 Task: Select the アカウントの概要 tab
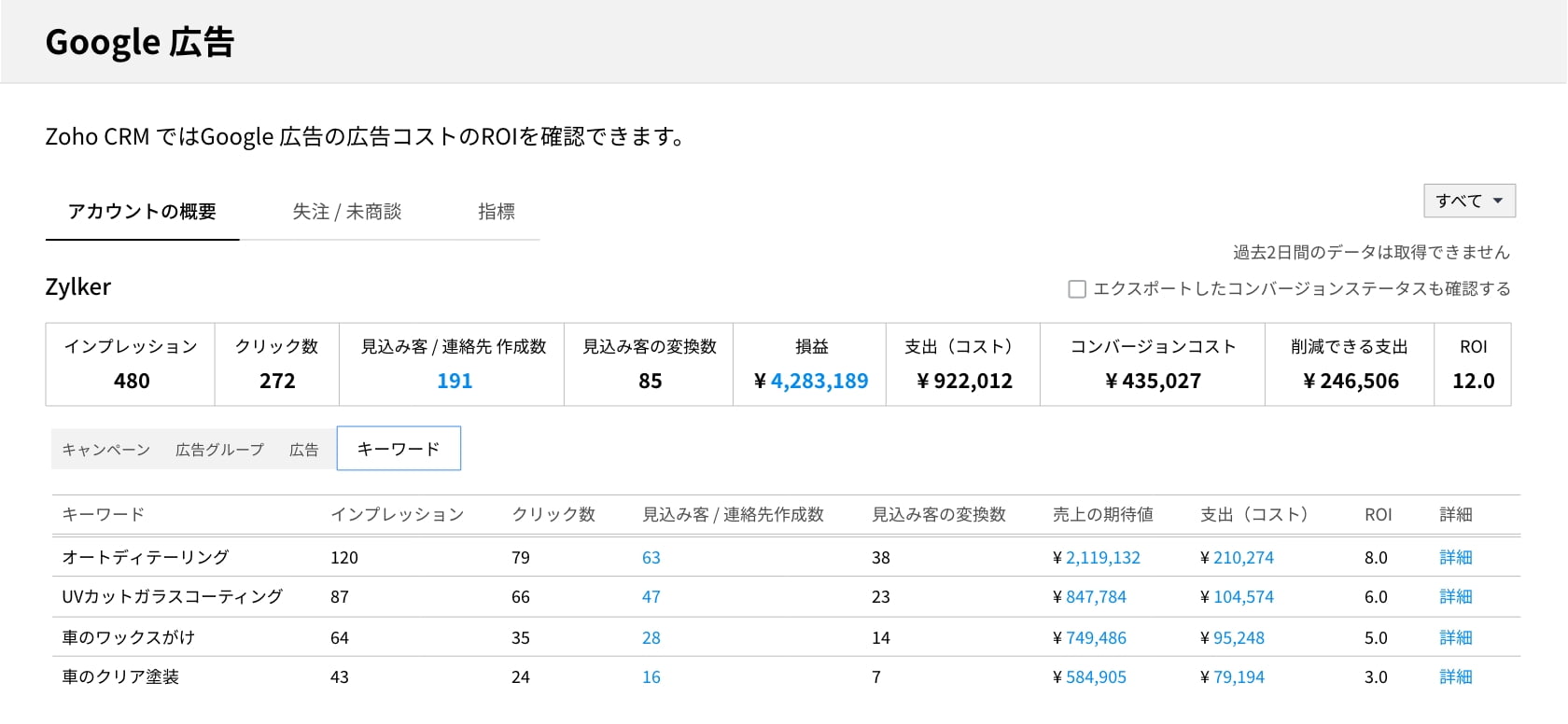tap(142, 212)
